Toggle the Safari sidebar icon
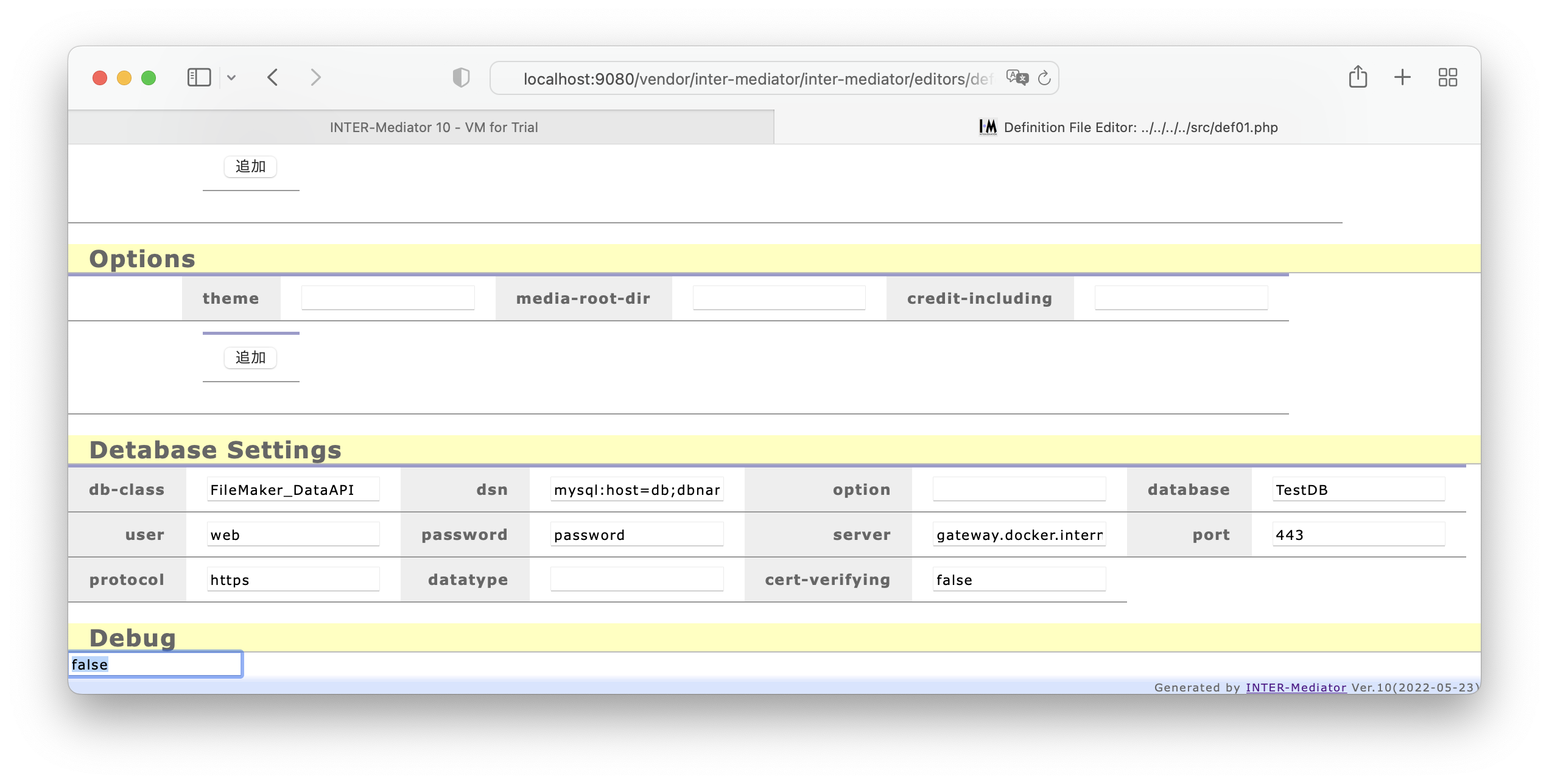Image resolution: width=1549 pixels, height=784 pixels. tap(198, 77)
